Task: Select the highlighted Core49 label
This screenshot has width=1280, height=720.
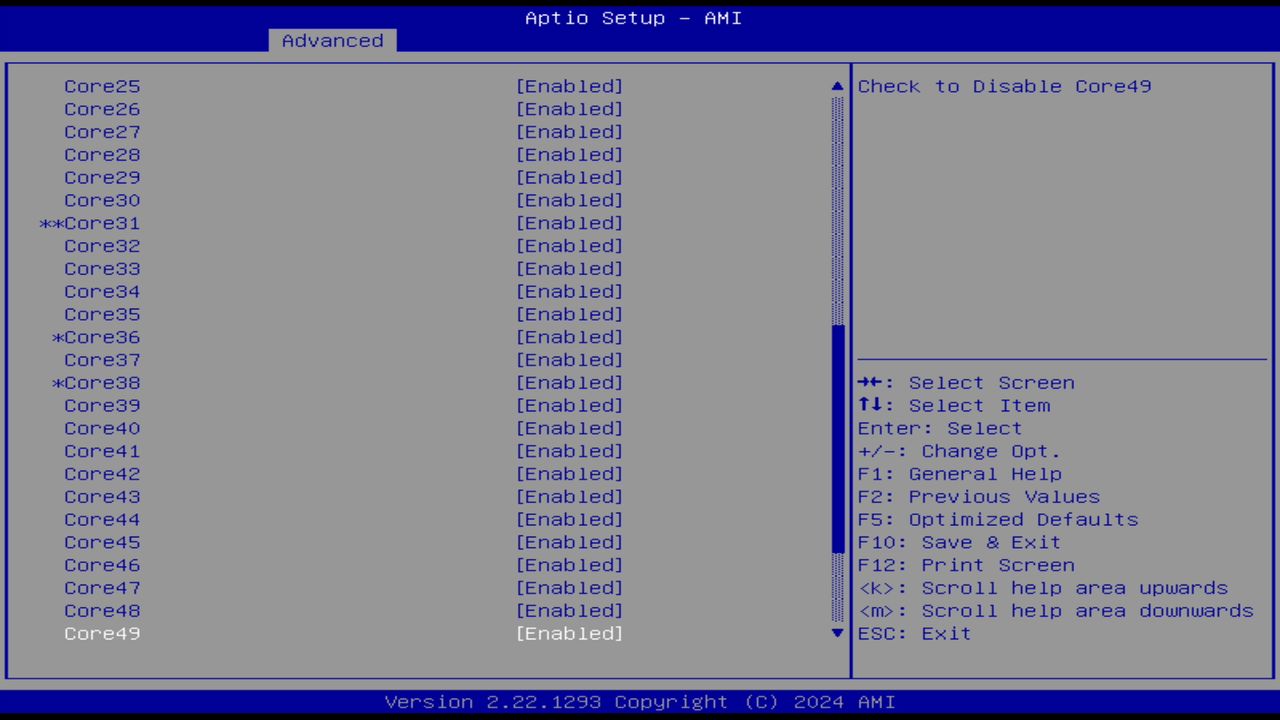Action: pyautogui.click(x=102, y=633)
